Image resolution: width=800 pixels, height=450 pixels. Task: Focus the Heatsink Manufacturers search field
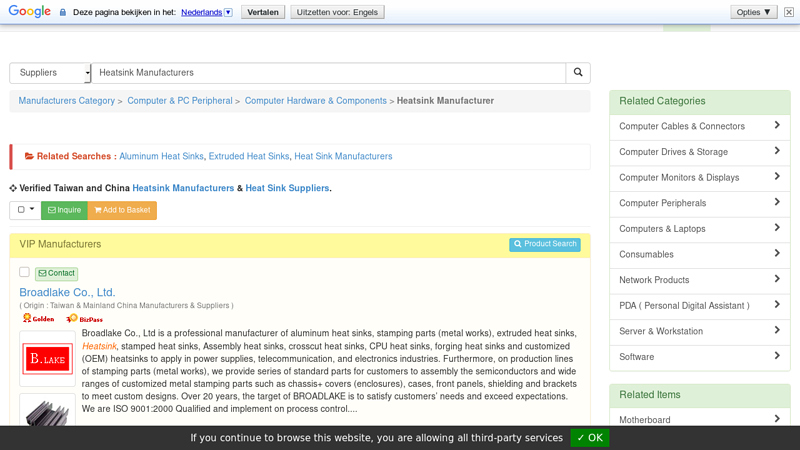coord(328,73)
